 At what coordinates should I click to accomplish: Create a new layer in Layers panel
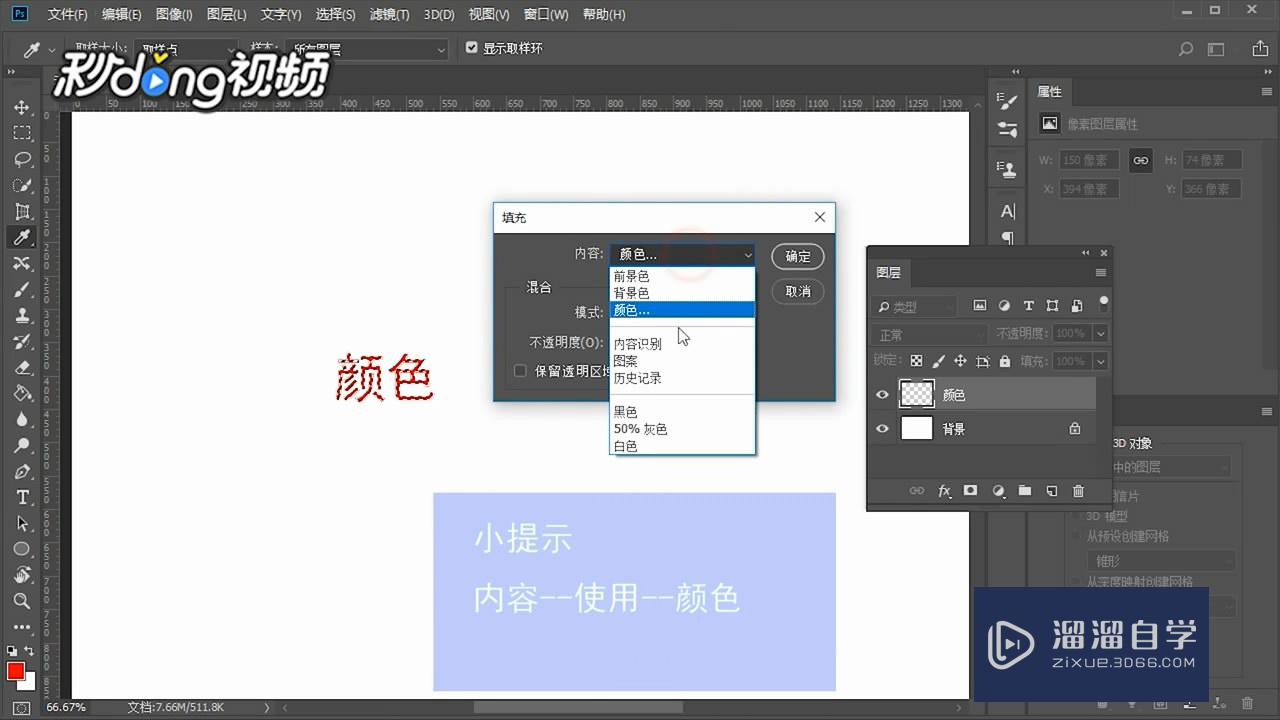pyautogui.click(x=1051, y=491)
